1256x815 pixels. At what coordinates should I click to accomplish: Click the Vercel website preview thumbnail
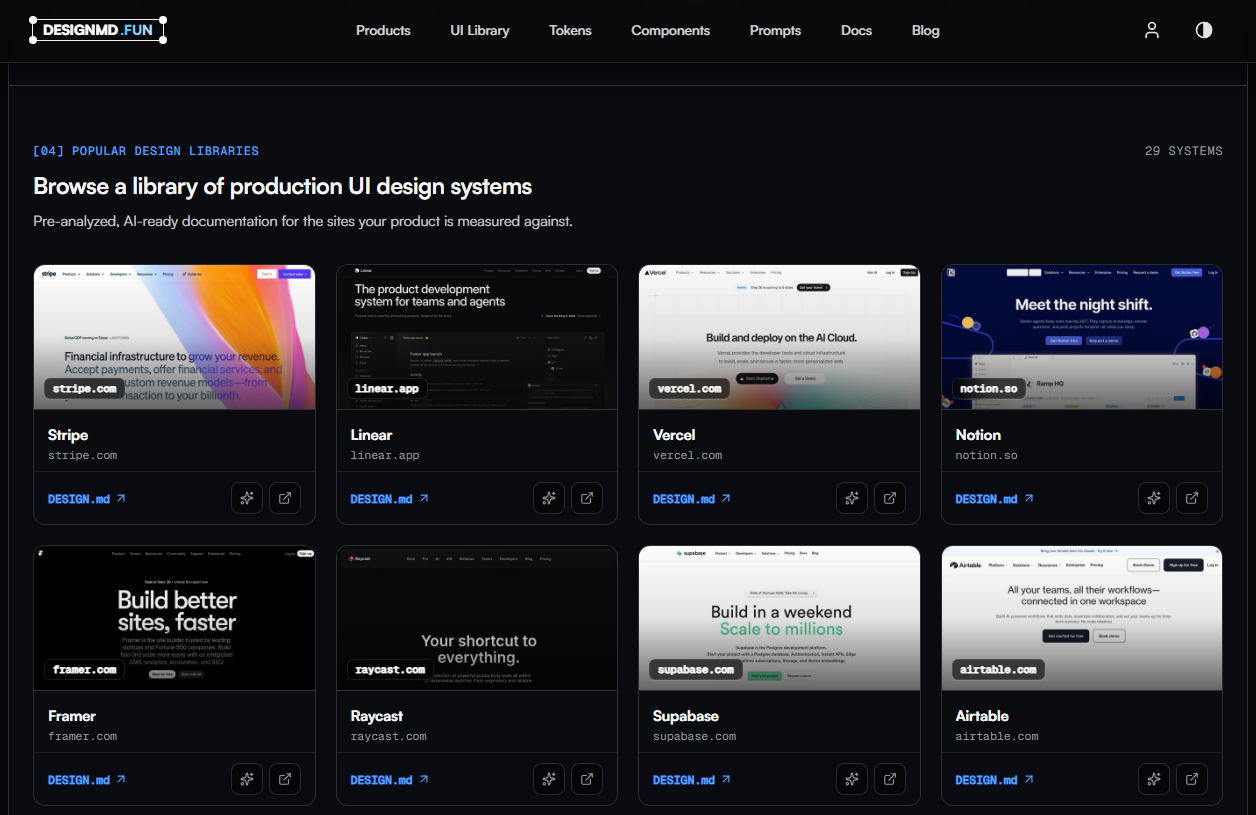pos(780,337)
